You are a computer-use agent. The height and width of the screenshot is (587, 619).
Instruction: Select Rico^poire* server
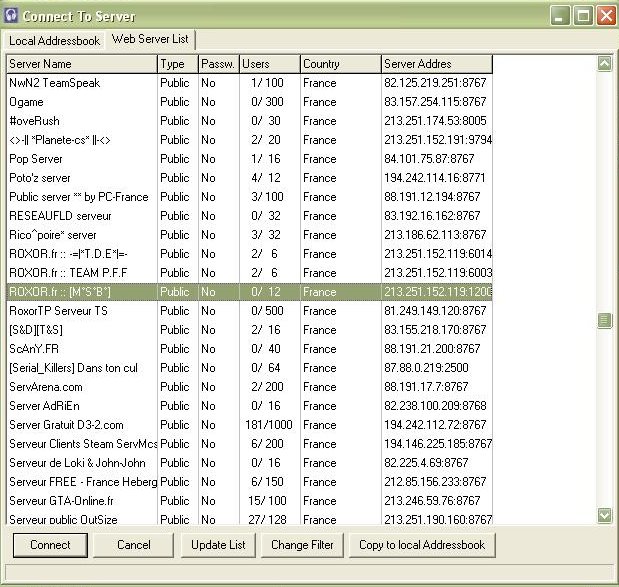pyautogui.click(x=249, y=235)
